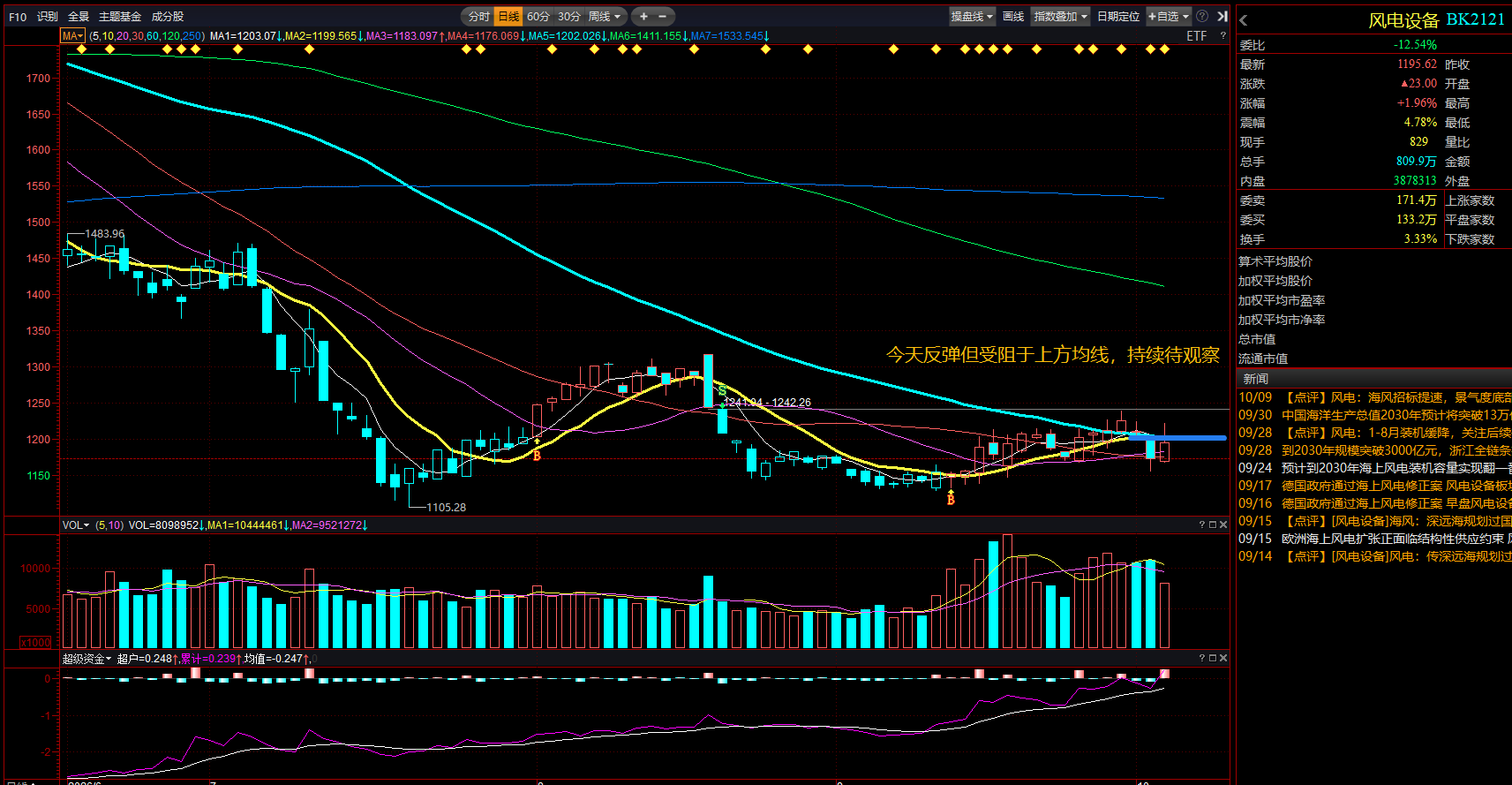Screen dimensions: 1512x785
Task: Click the x1000 volume scale box
Action: [x=35, y=642]
